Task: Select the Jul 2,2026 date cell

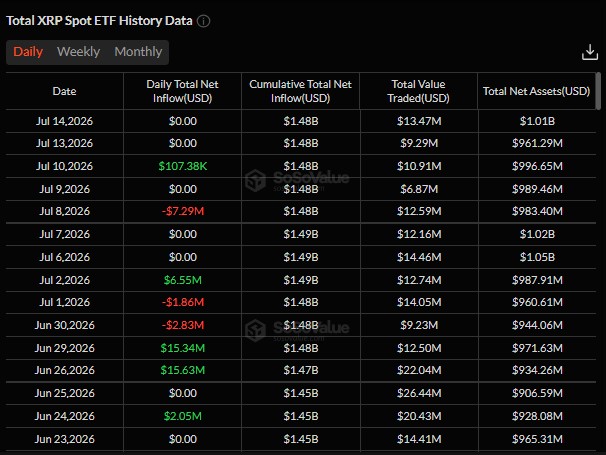Action: click(64, 280)
